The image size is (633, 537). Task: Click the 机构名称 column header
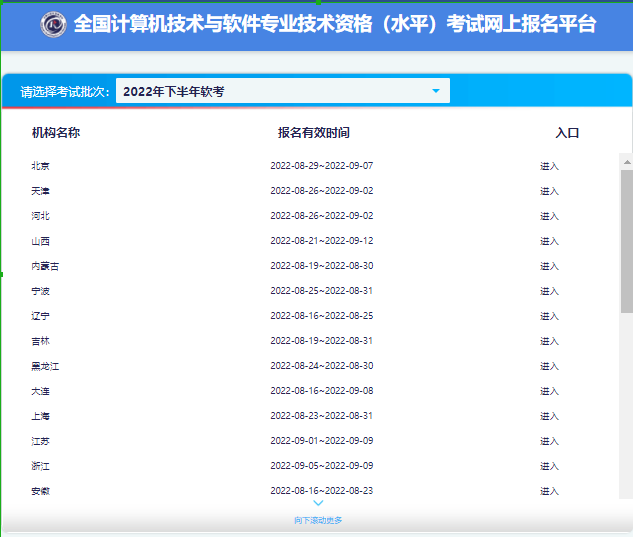point(56,132)
